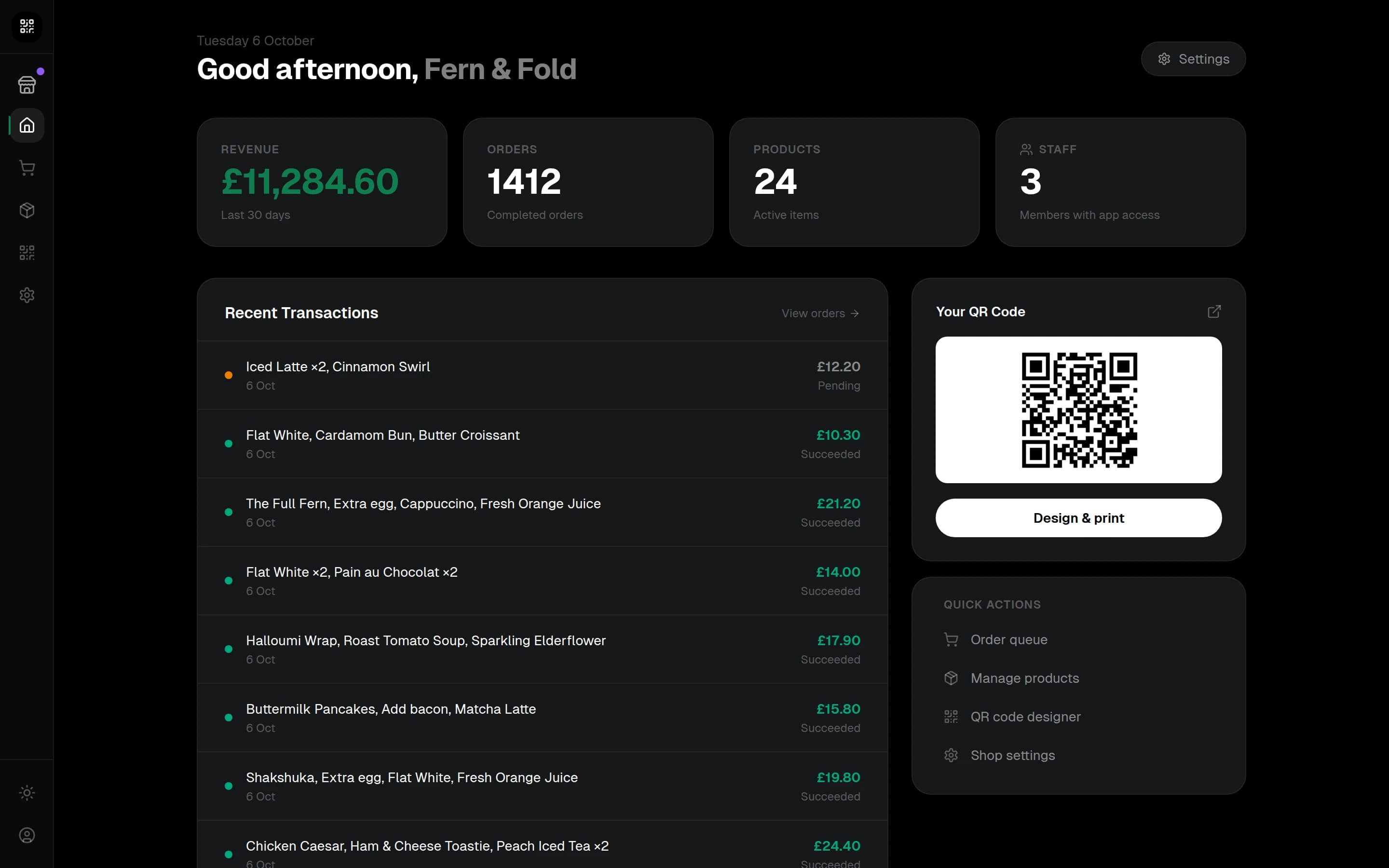Open the Orders cart icon in sidebar
1389x868 pixels.
point(27,168)
